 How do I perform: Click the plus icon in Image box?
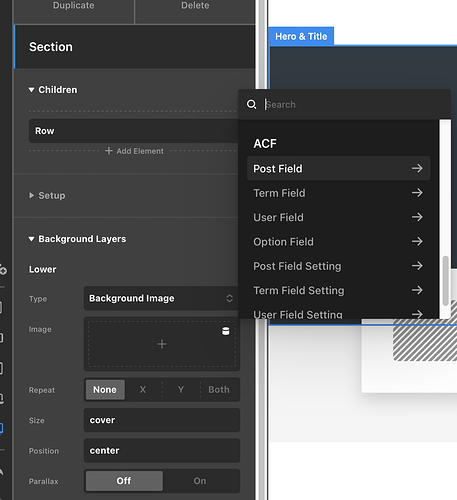coord(162,344)
